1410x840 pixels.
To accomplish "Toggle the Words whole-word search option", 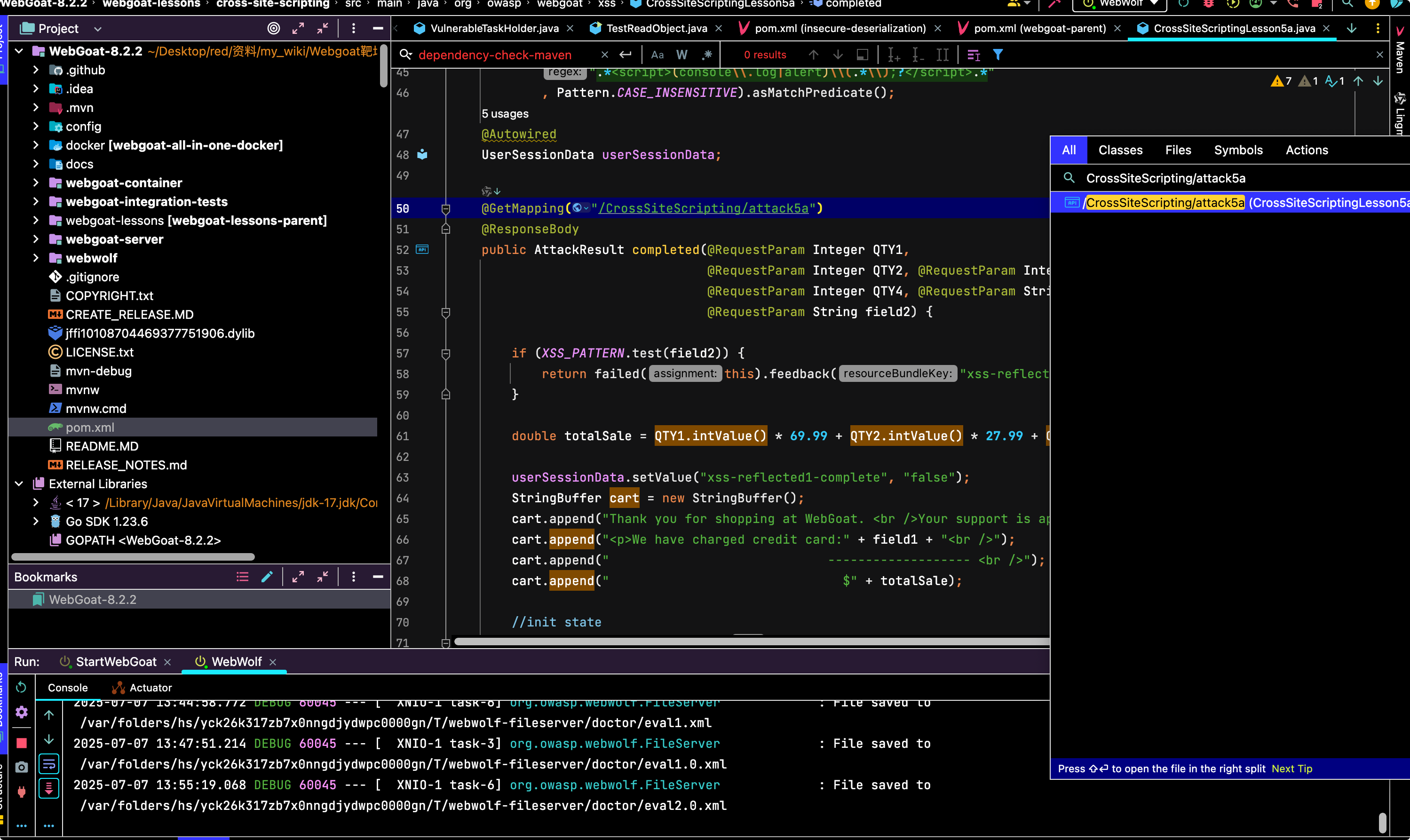I will tap(682, 55).
